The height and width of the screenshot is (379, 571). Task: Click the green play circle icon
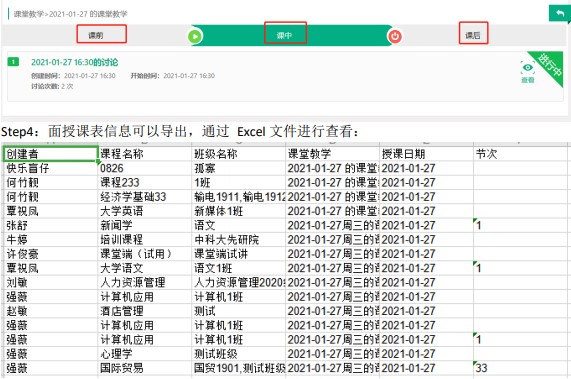point(195,36)
